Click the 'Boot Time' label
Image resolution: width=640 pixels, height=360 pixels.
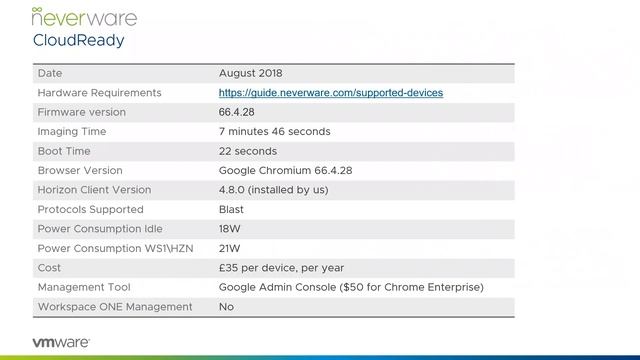click(64, 151)
